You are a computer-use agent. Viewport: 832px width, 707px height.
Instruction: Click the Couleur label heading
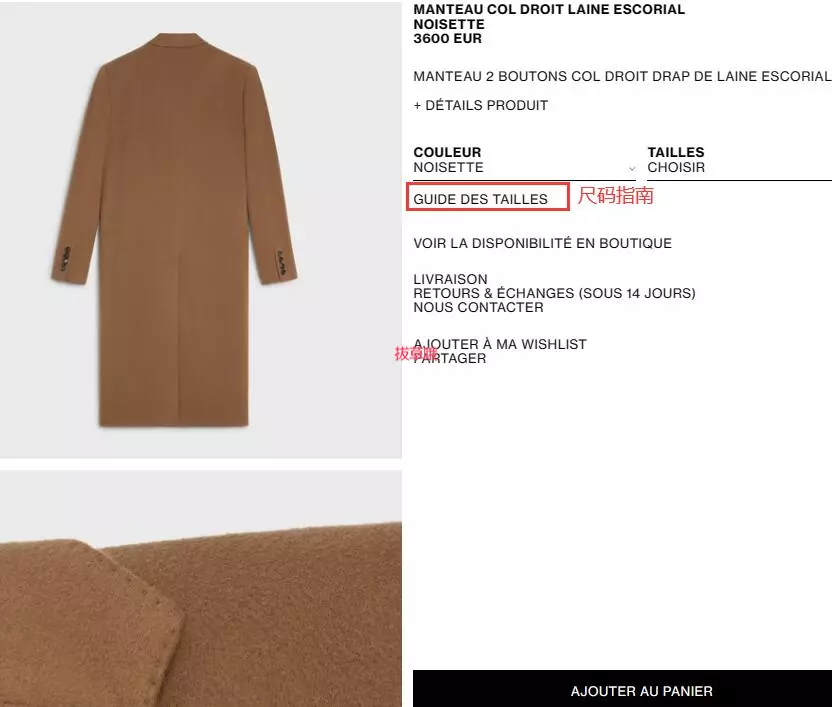447,152
